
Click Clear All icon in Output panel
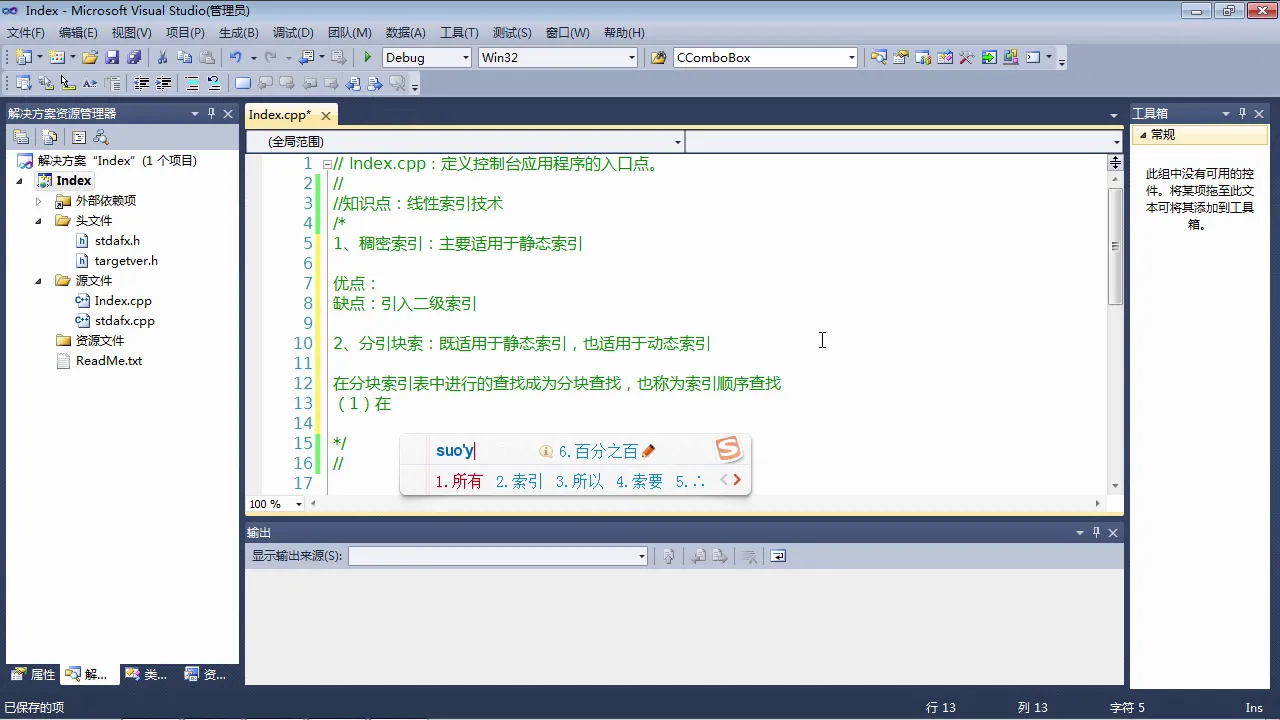750,556
